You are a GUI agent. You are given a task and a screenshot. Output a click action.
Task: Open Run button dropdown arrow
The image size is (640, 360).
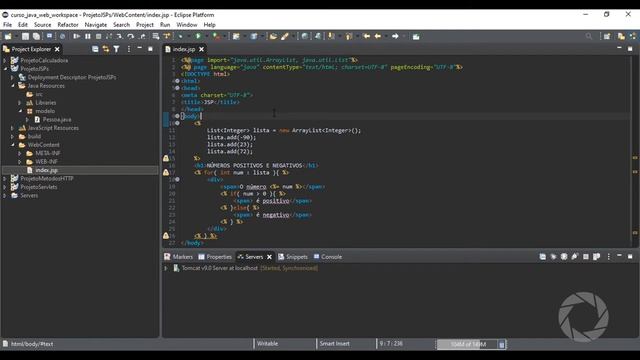tap(207, 36)
